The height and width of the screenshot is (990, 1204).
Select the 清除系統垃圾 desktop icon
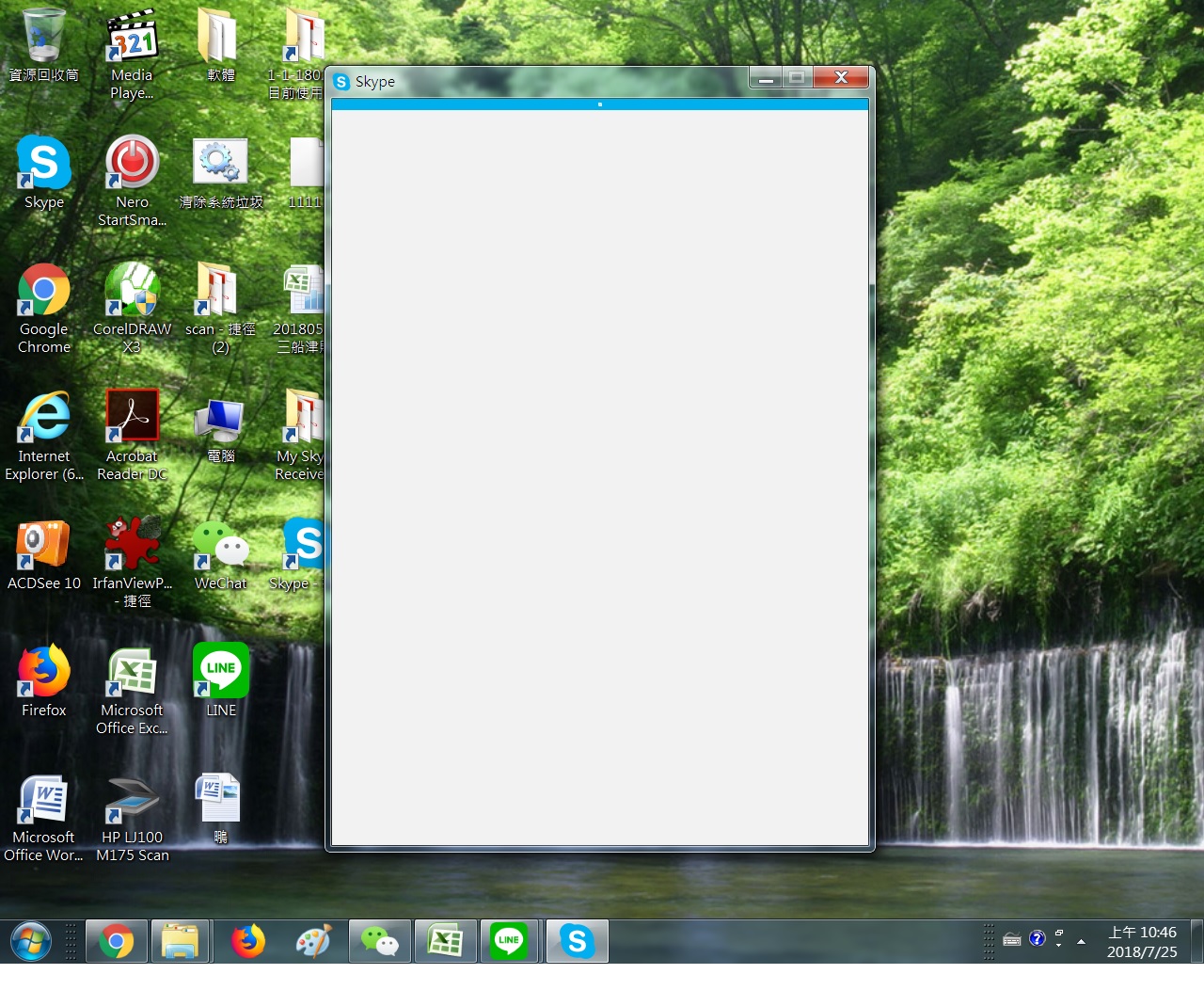(x=220, y=173)
